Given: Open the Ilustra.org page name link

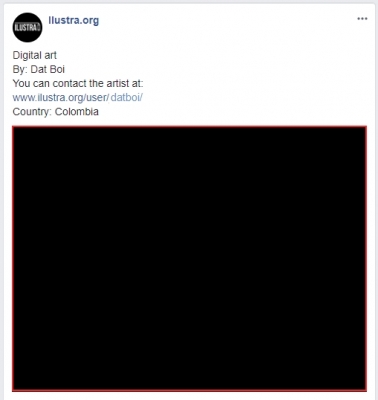Looking at the screenshot, I should click(x=74, y=20).
